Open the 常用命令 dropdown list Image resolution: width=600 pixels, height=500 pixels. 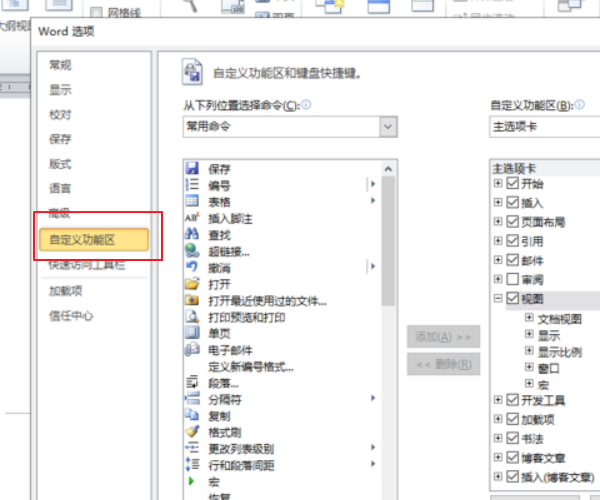coord(388,127)
